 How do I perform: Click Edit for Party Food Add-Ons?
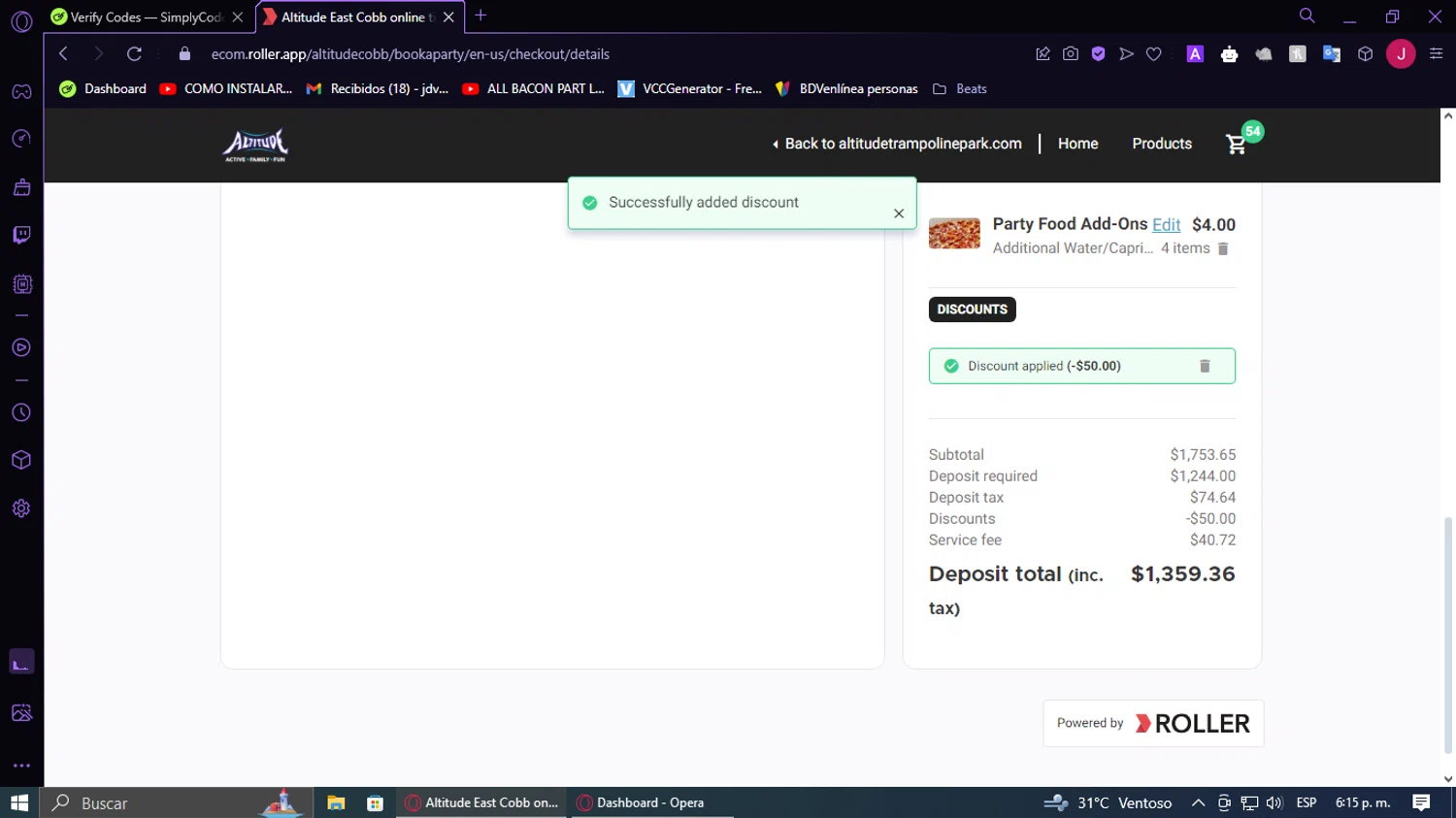1166,225
